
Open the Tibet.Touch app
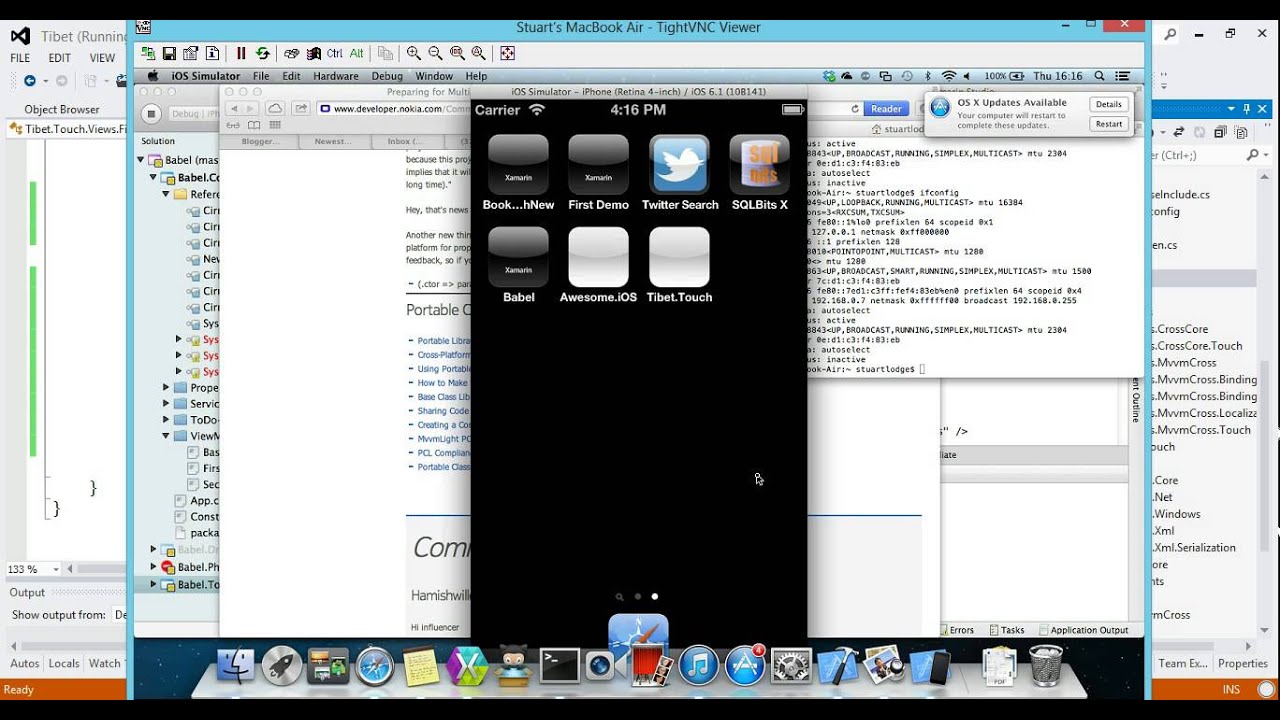(x=679, y=257)
